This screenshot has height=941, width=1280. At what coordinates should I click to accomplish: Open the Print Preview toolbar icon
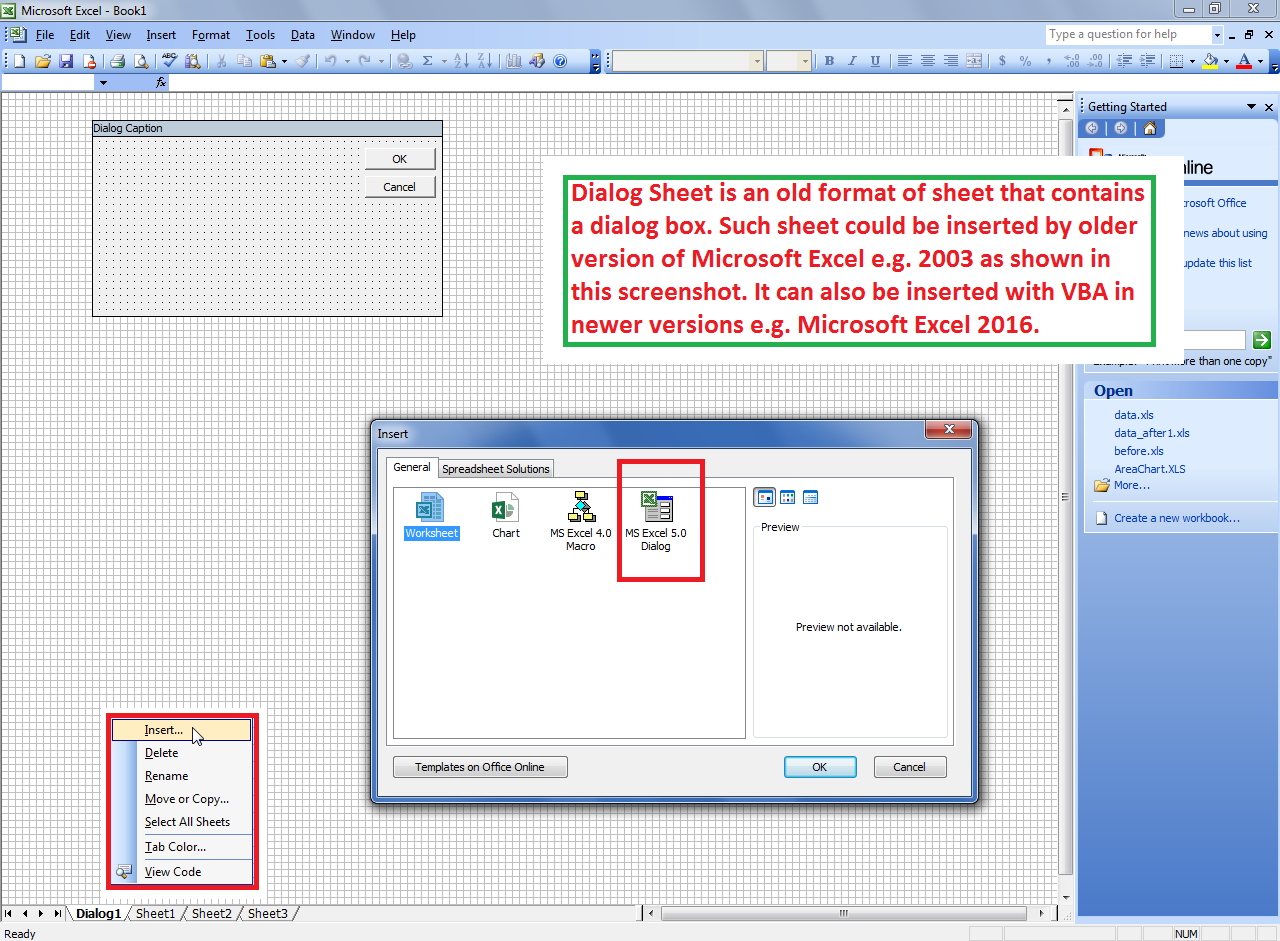click(140, 61)
